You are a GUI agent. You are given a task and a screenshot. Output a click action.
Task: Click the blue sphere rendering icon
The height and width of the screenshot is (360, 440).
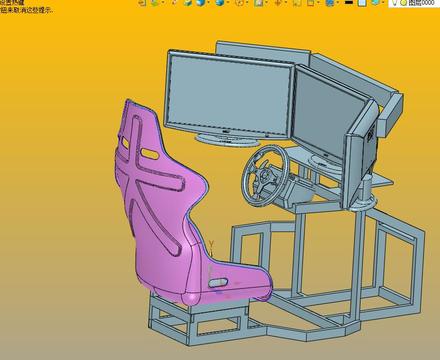[219, 3]
